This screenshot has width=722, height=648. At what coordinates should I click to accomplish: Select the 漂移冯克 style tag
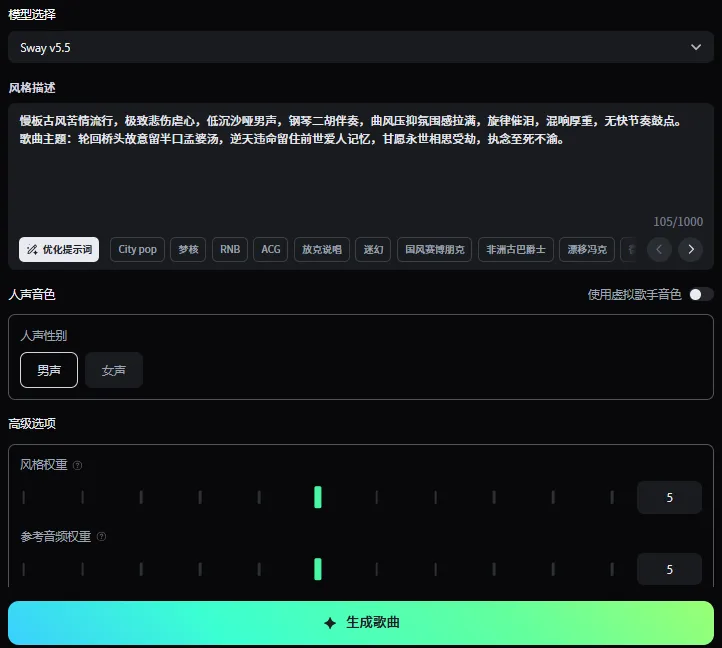(587, 250)
